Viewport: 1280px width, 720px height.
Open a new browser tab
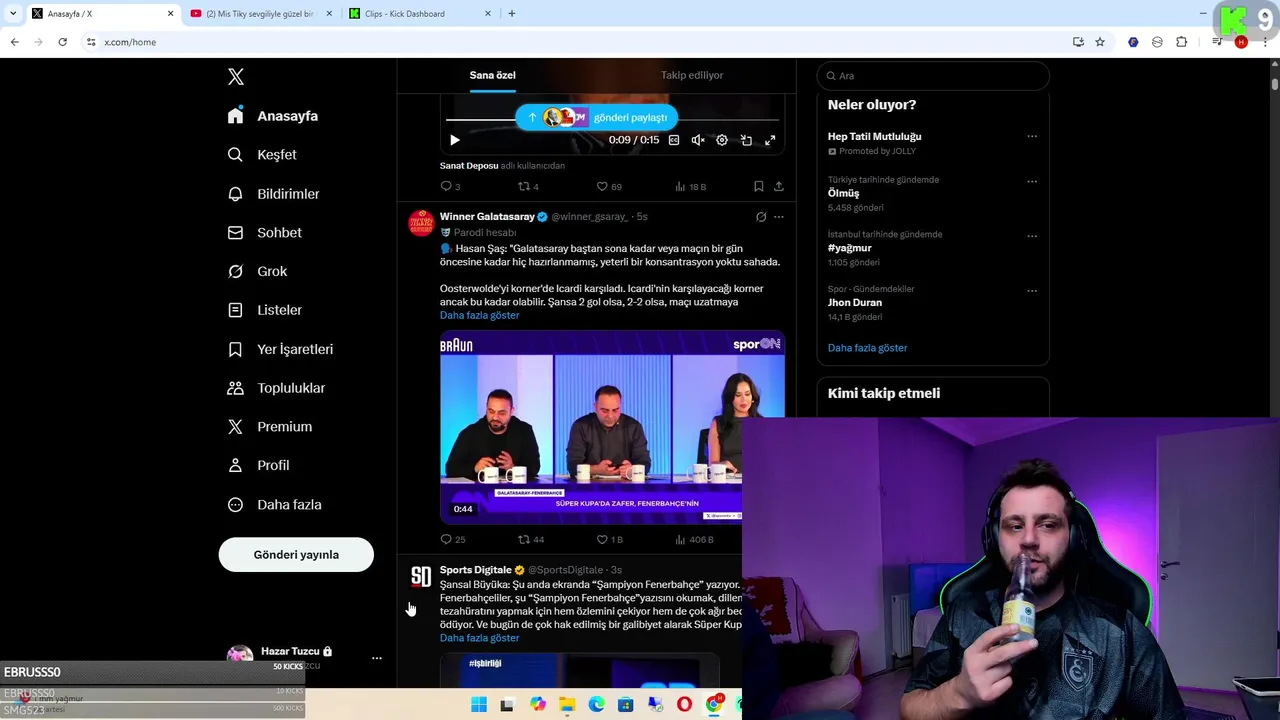pos(512,14)
